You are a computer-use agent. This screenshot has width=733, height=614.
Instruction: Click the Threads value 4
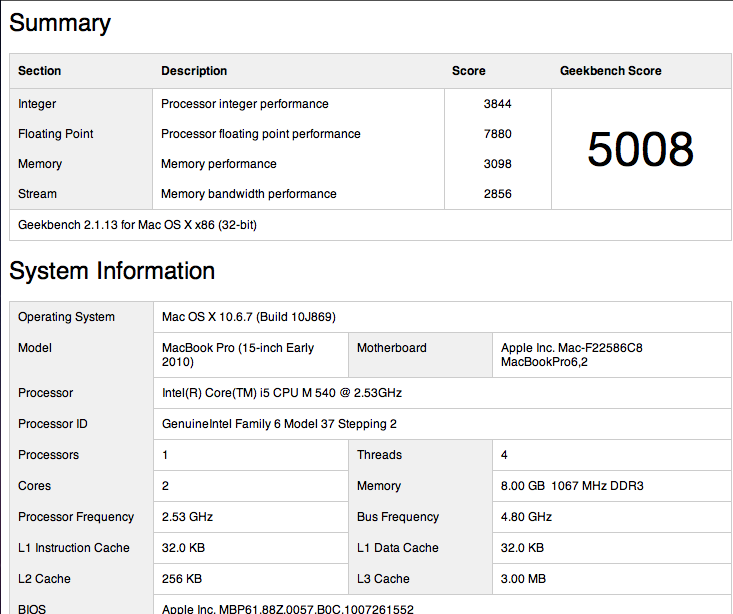point(504,455)
